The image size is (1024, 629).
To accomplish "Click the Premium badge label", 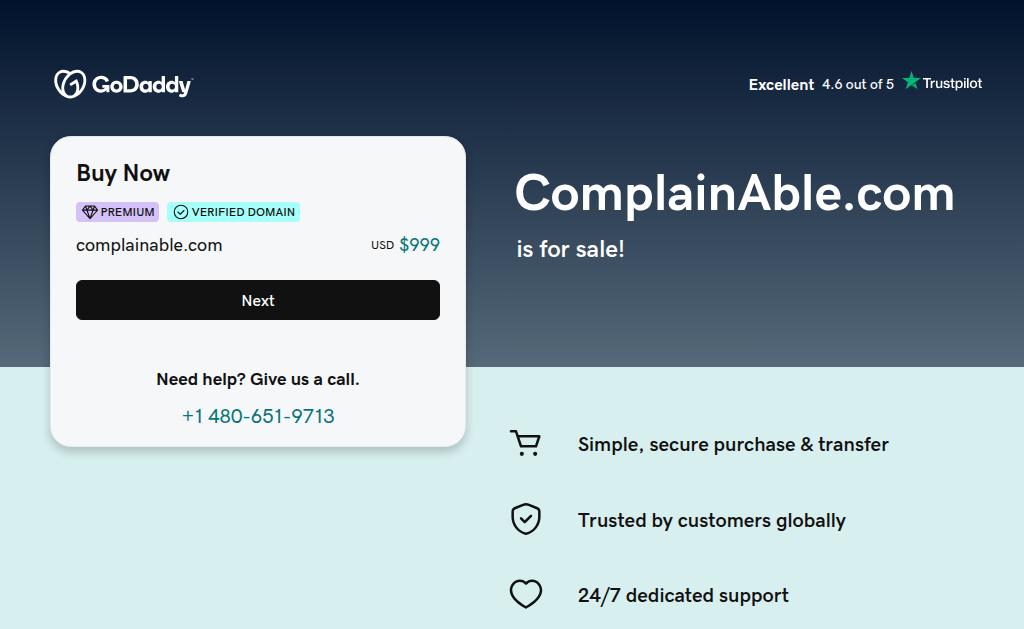I will (x=127, y=212).
